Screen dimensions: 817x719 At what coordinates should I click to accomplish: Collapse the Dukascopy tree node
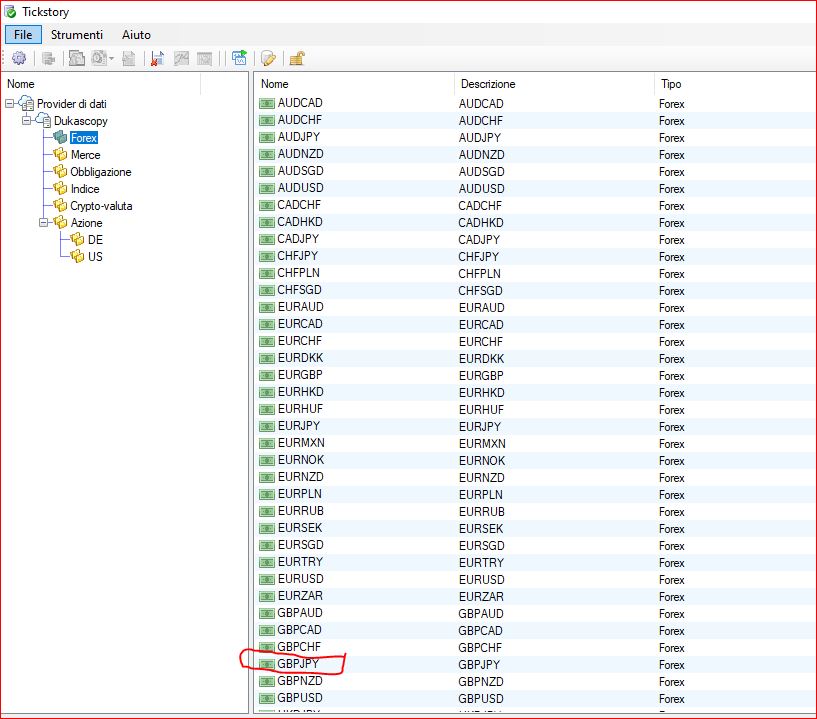click(27, 121)
